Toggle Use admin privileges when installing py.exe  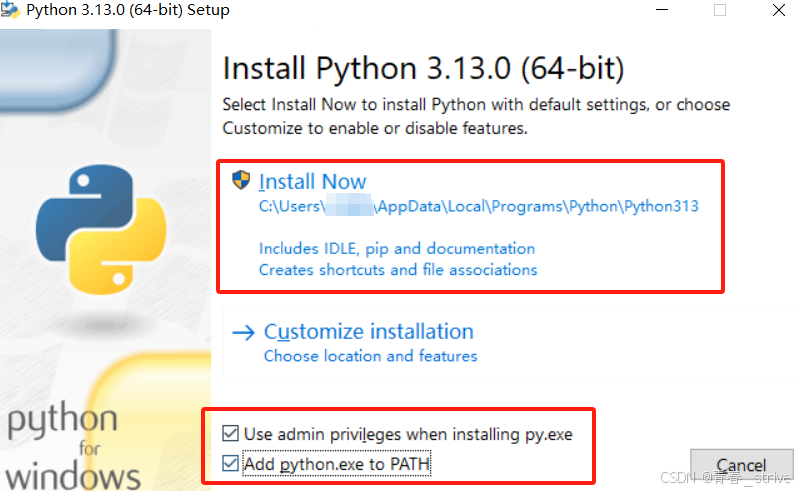[x=230, y=433]
